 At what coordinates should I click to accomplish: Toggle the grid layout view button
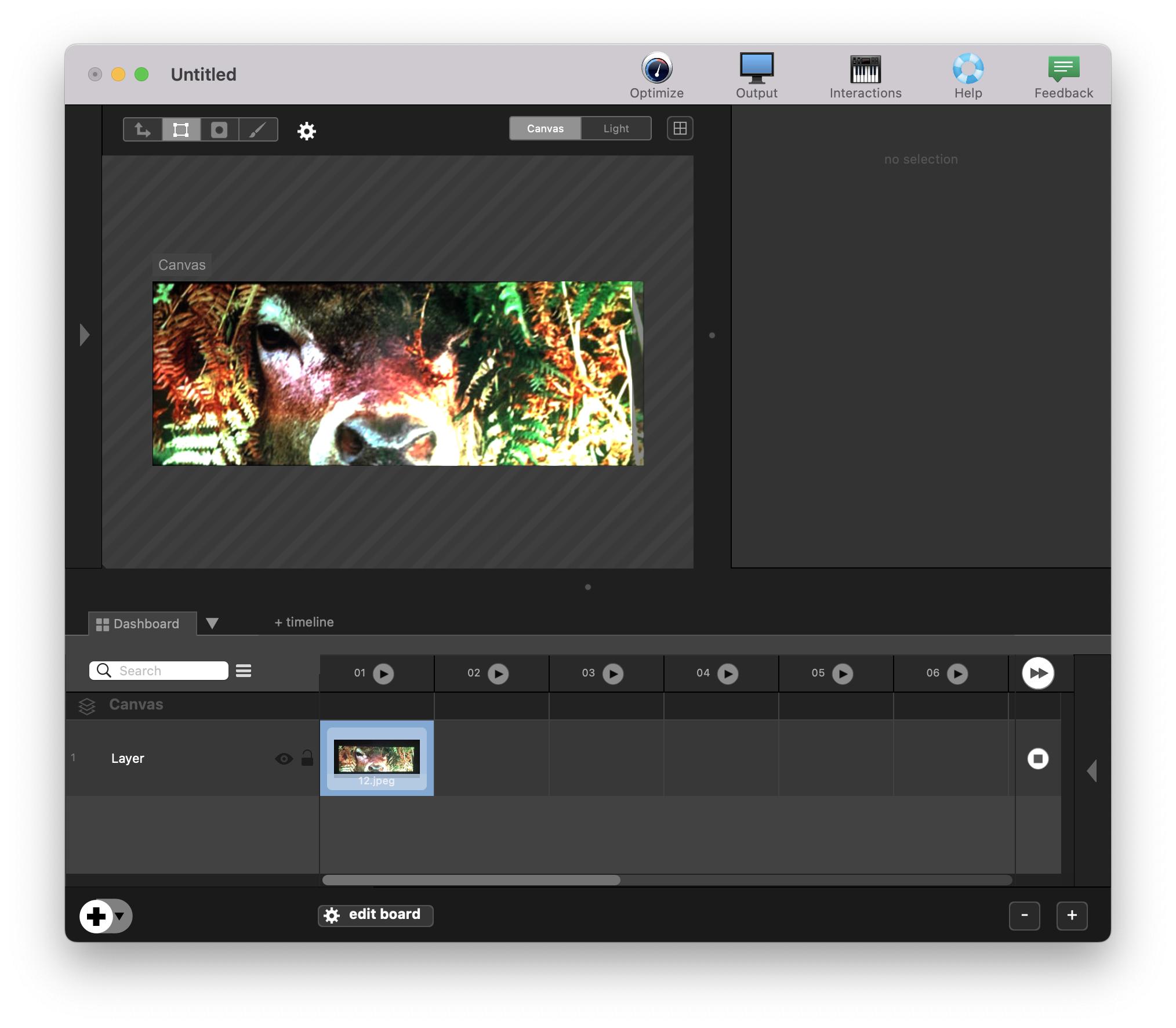pos(680,128)
